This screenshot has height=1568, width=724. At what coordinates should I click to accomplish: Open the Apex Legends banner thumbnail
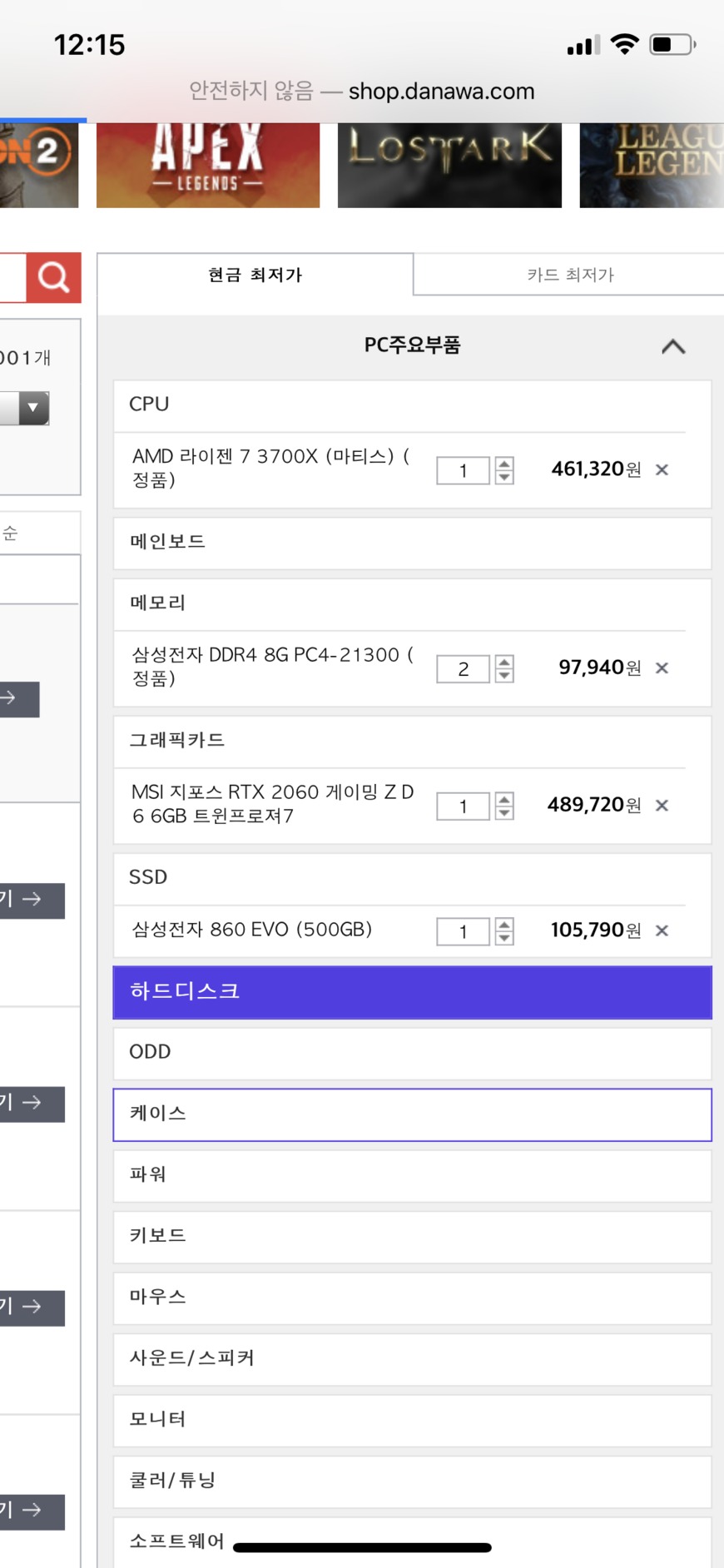(x=208, y=165)
